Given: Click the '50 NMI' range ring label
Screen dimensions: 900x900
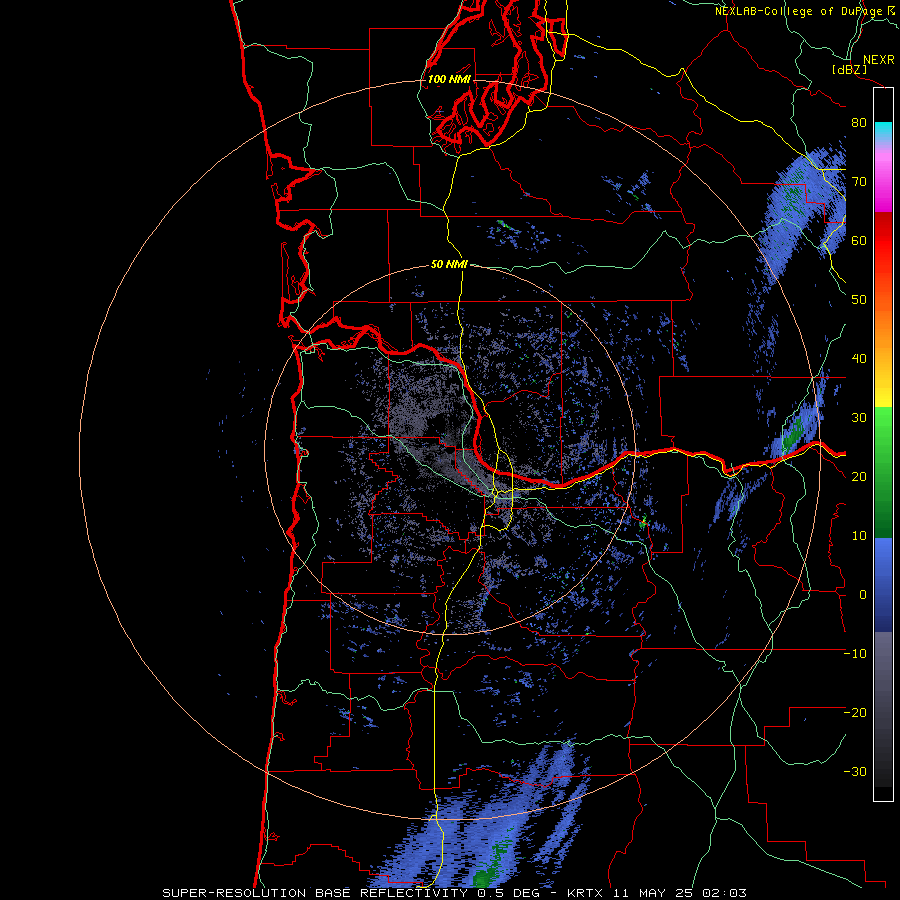Looking at the screenshot, I should [x=449, y=265].
